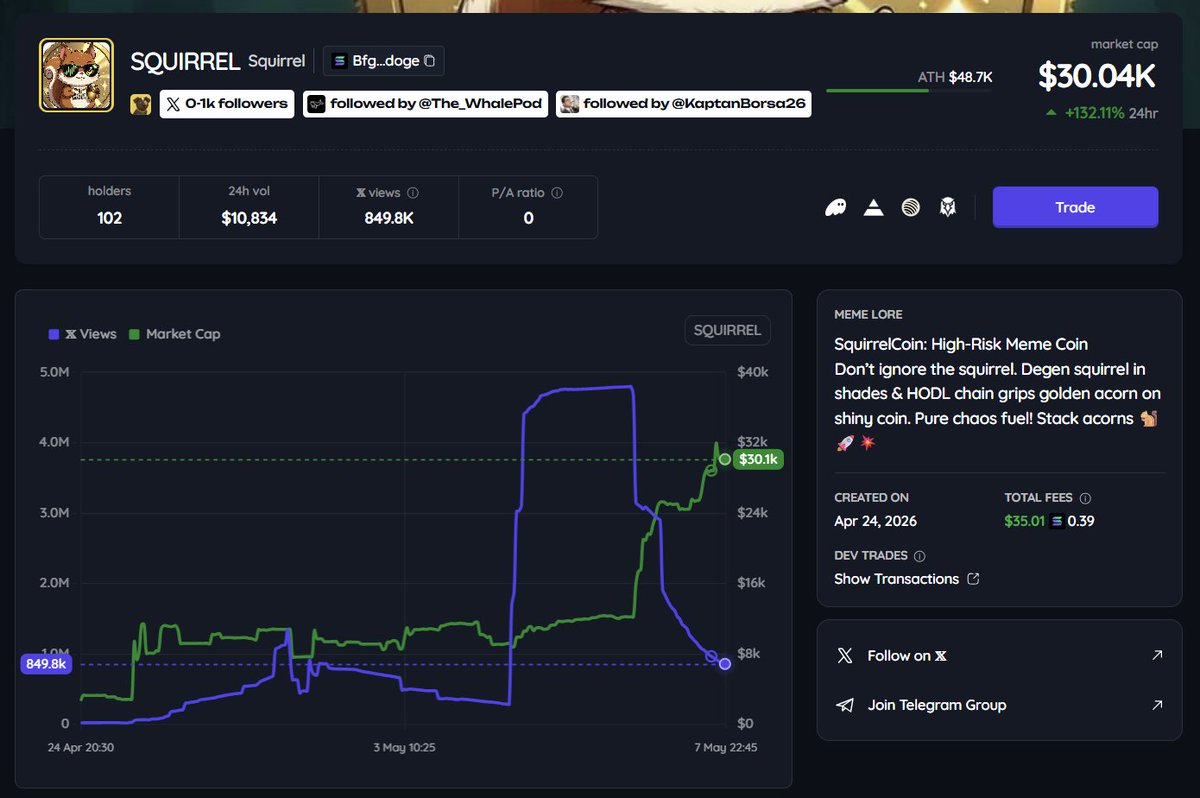This screenshot has height=798, width=1200.
Task: Copy the Bfg...doge contract address
Action: click(430, 61)
